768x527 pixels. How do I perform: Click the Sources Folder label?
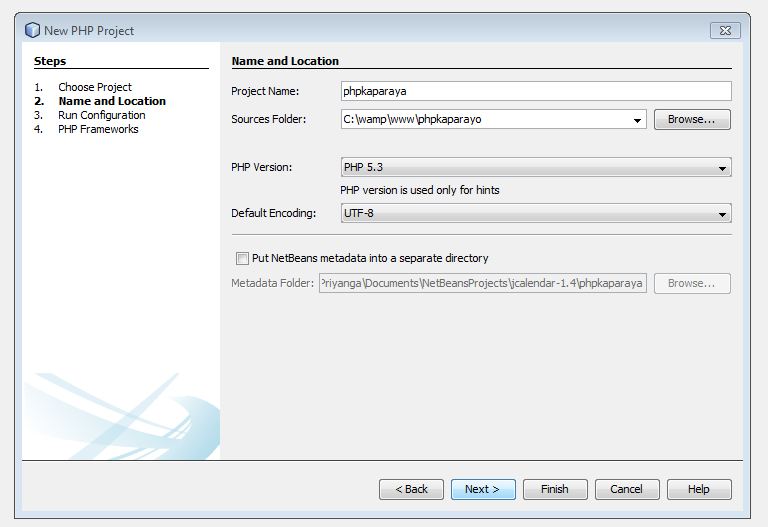point(268,119)
